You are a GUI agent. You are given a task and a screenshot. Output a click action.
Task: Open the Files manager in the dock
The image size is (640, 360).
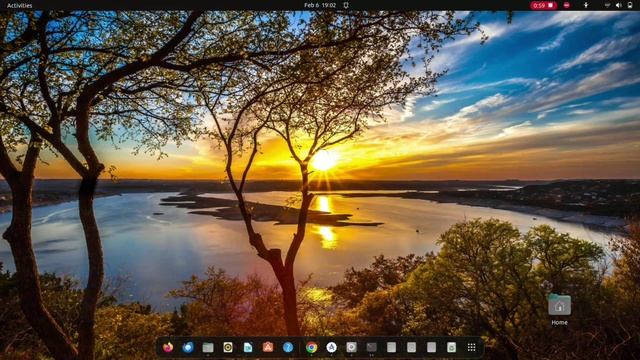[208, 347]
